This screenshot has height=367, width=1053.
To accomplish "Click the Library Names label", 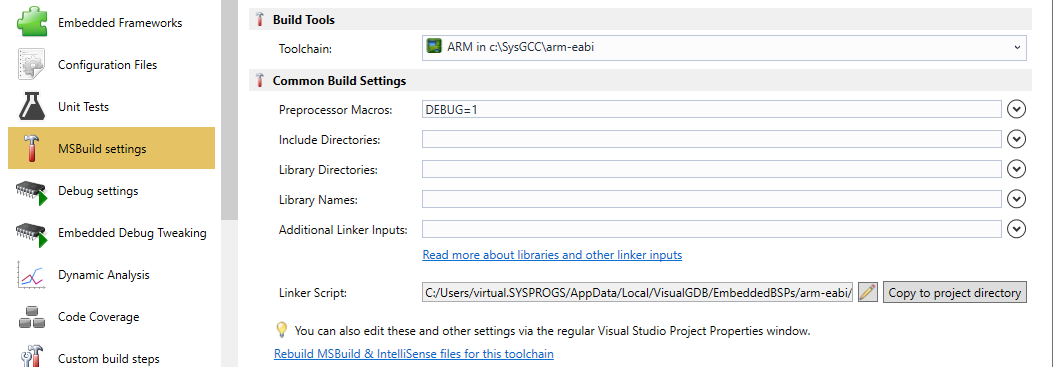I will (318, 200).
